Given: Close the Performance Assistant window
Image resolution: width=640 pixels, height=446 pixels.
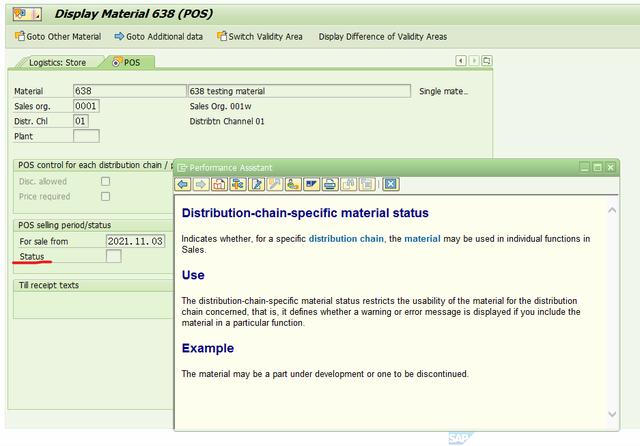Looking at the screenshot, I should [611, 167].
